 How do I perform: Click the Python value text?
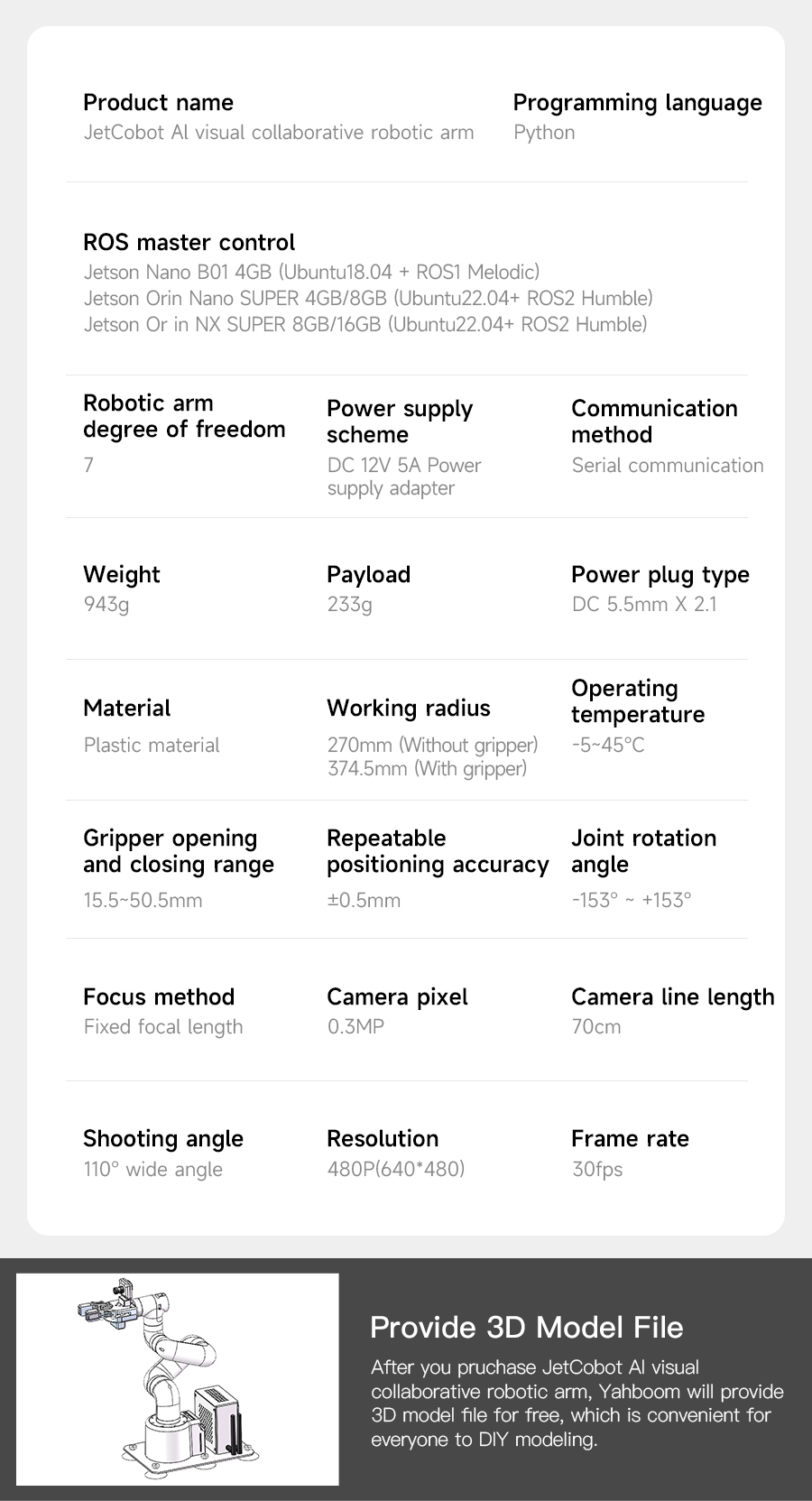(544, 133)
